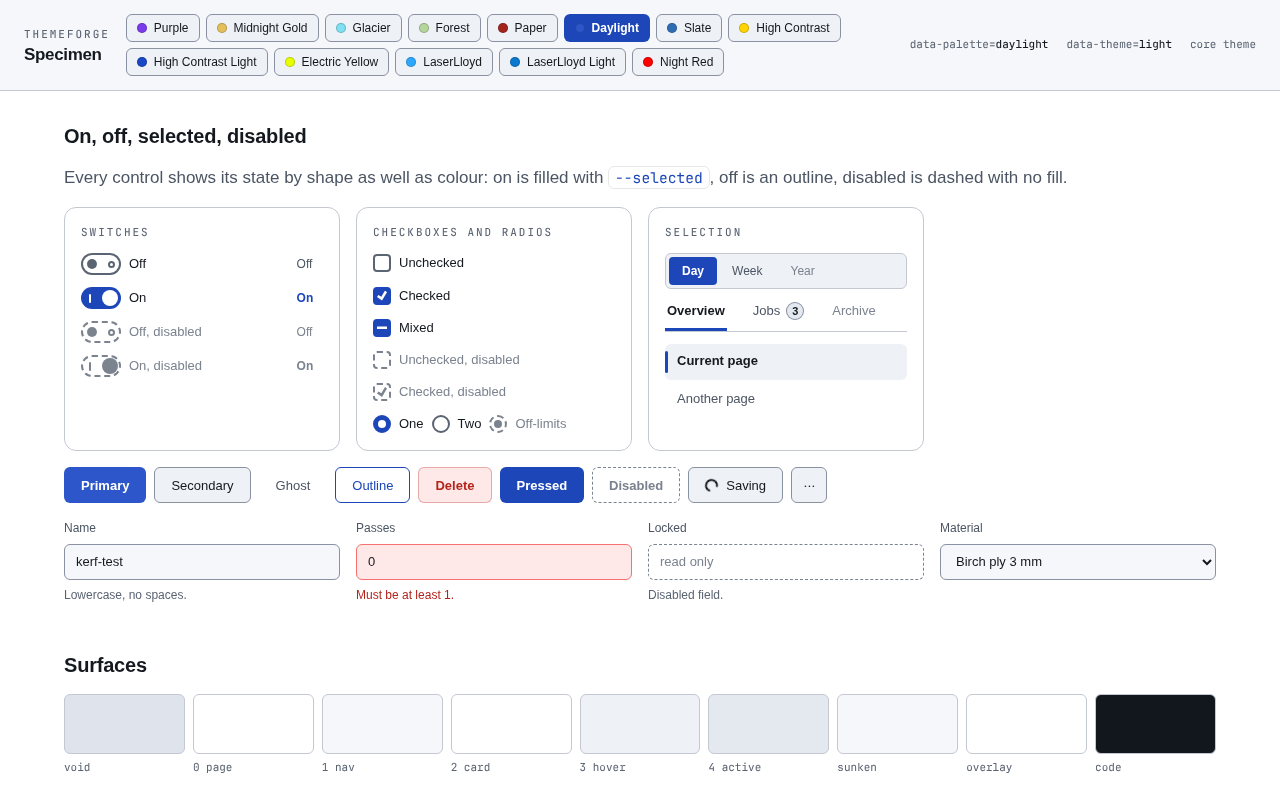The height and width of the screenshot is (800, 1280).
Task: Click the Mixed state checkbox
Action: pyautogui.click(x=382, y=328)
